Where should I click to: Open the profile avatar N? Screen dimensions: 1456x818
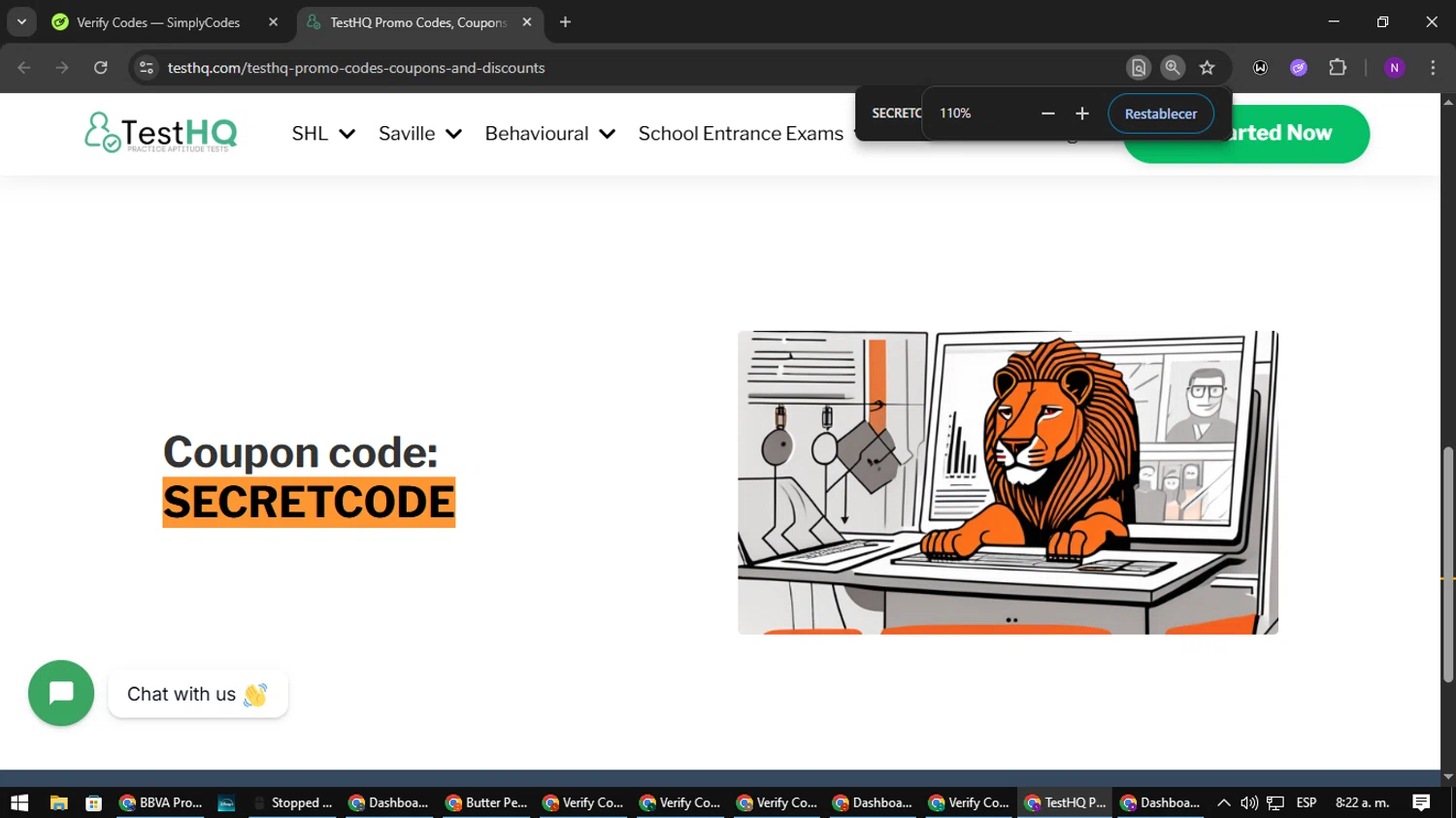click(1394, 68)
